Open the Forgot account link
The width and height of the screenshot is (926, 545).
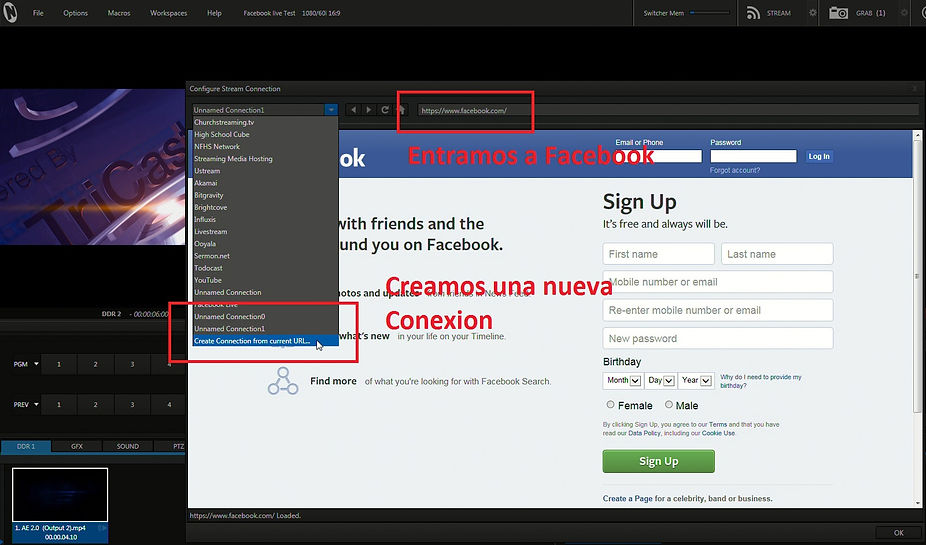point(735,170)
